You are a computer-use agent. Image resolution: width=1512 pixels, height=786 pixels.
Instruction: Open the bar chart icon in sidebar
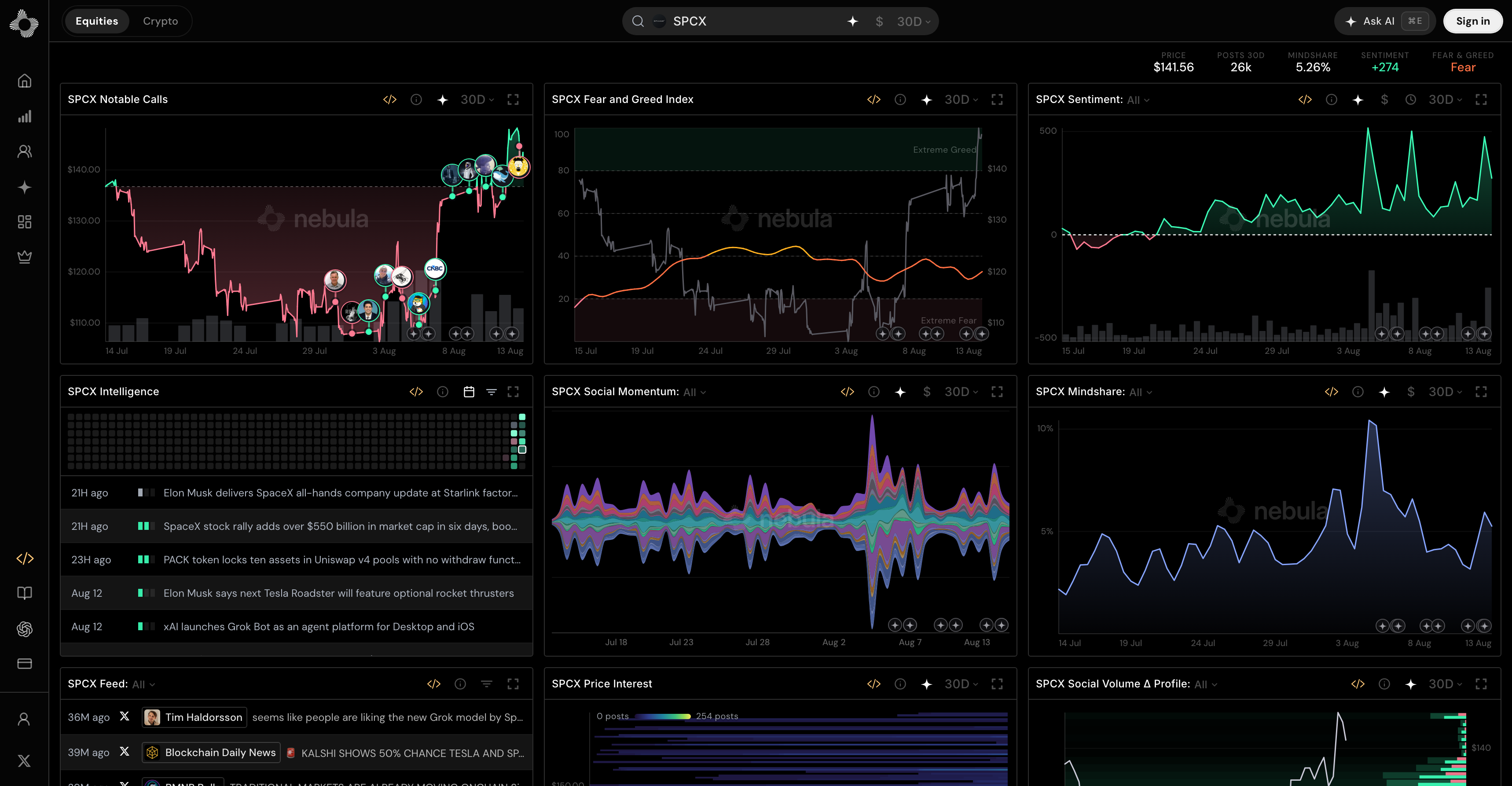tap(24, 116)
